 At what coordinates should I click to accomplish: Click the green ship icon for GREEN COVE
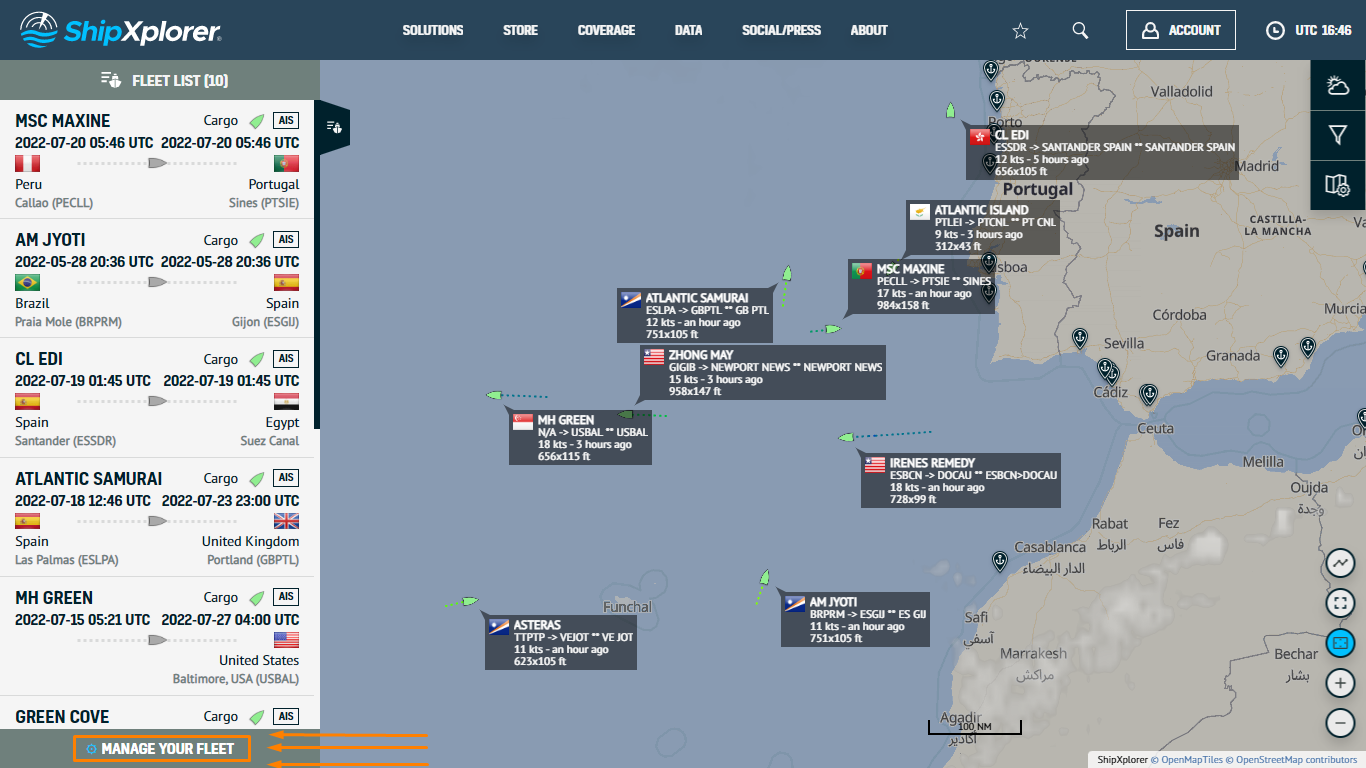(x=257, y=716)
